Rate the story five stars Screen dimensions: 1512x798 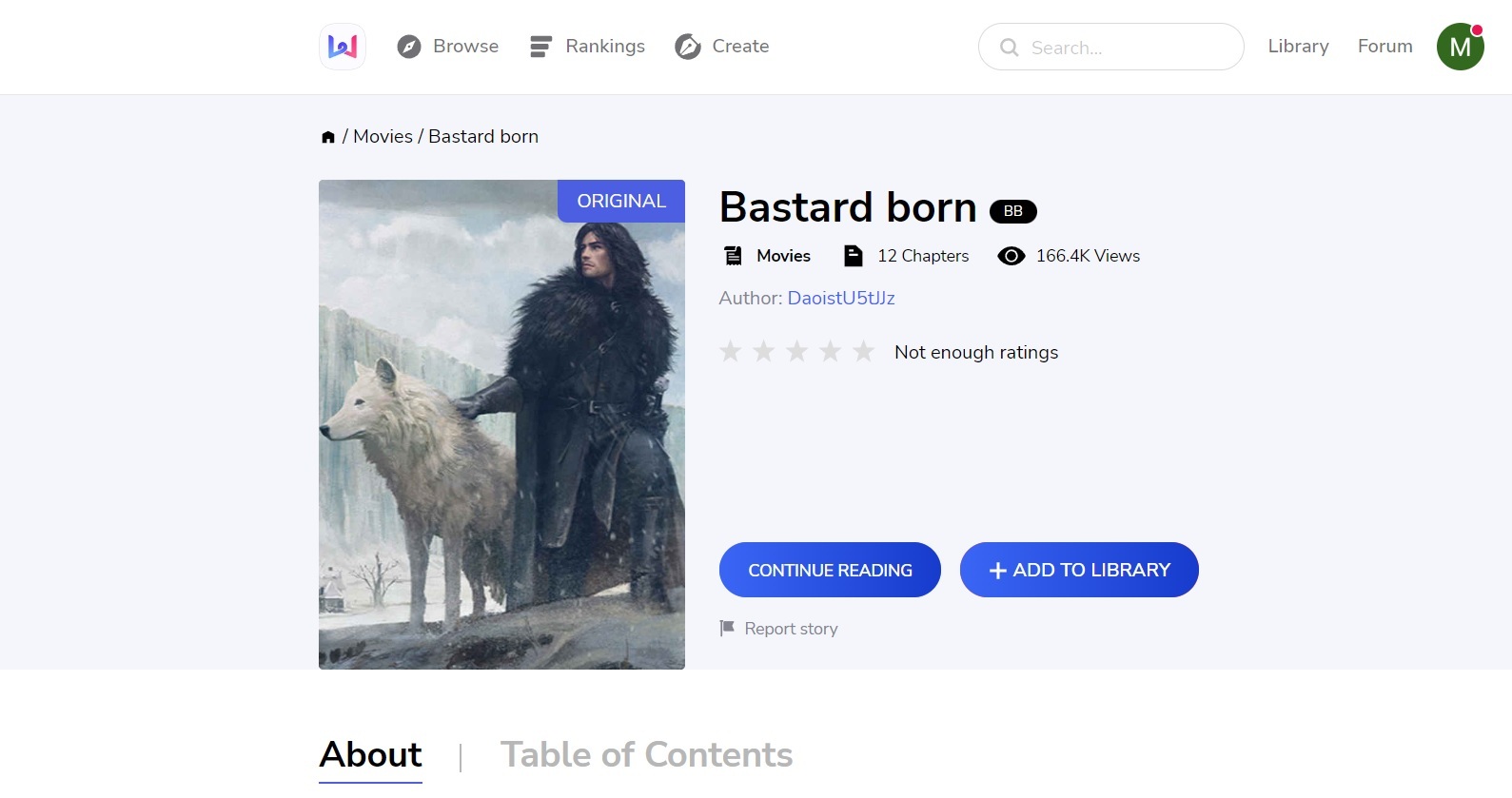point(863,352)
